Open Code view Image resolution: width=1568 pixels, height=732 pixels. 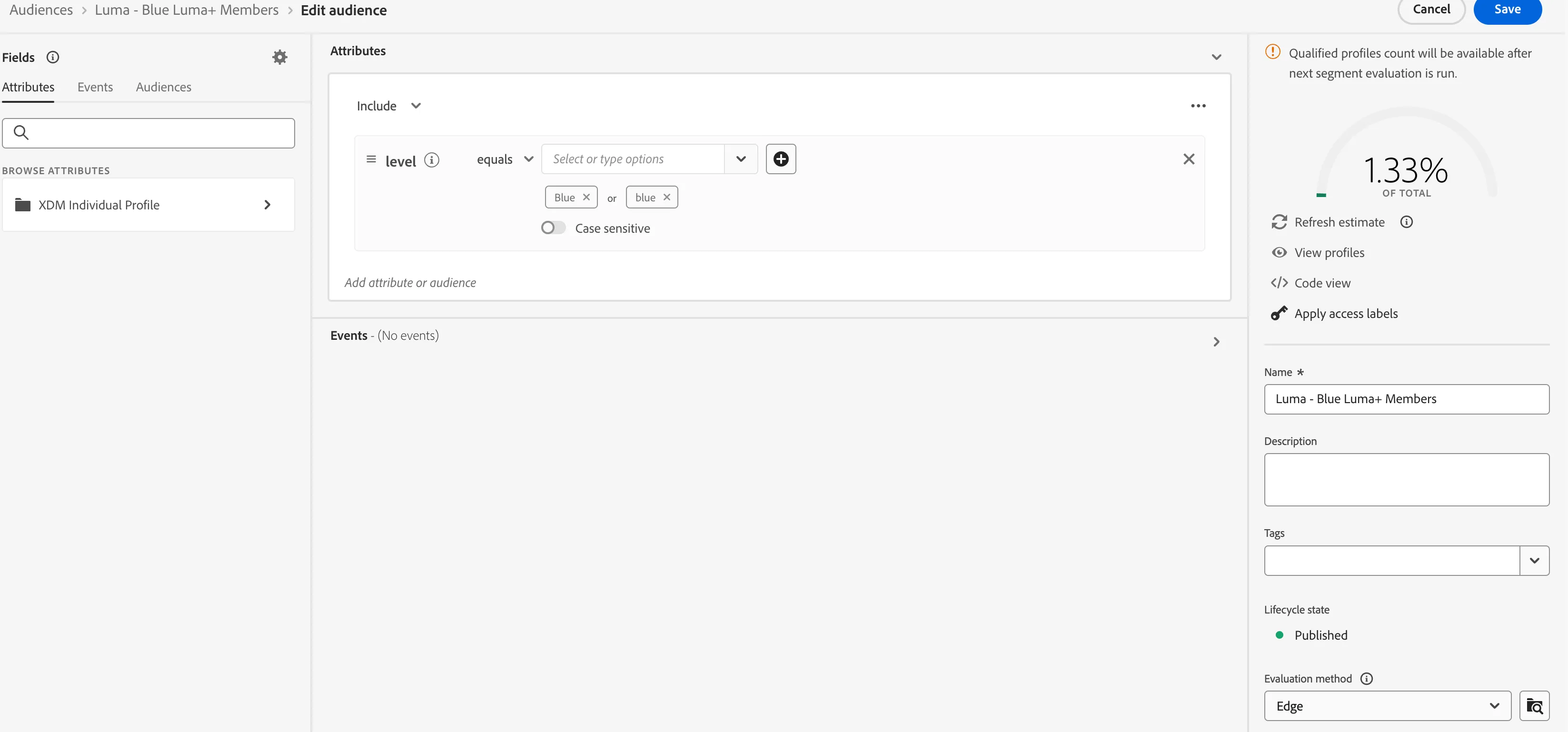point(1310,283)
